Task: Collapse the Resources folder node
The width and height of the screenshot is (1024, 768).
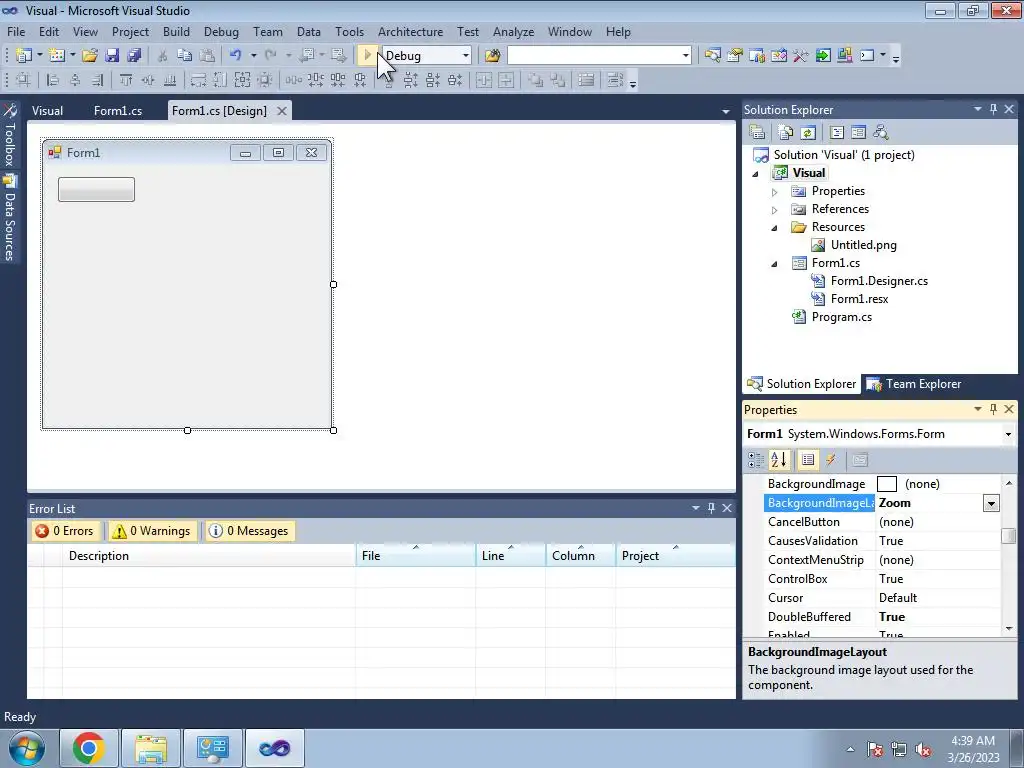Action: pyautogui.click(x=775, y=227)
